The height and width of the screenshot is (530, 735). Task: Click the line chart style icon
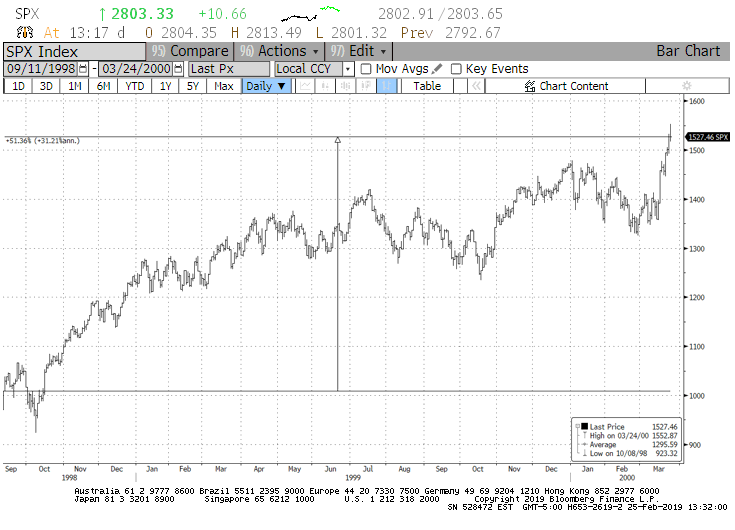(x=303, y=86)
